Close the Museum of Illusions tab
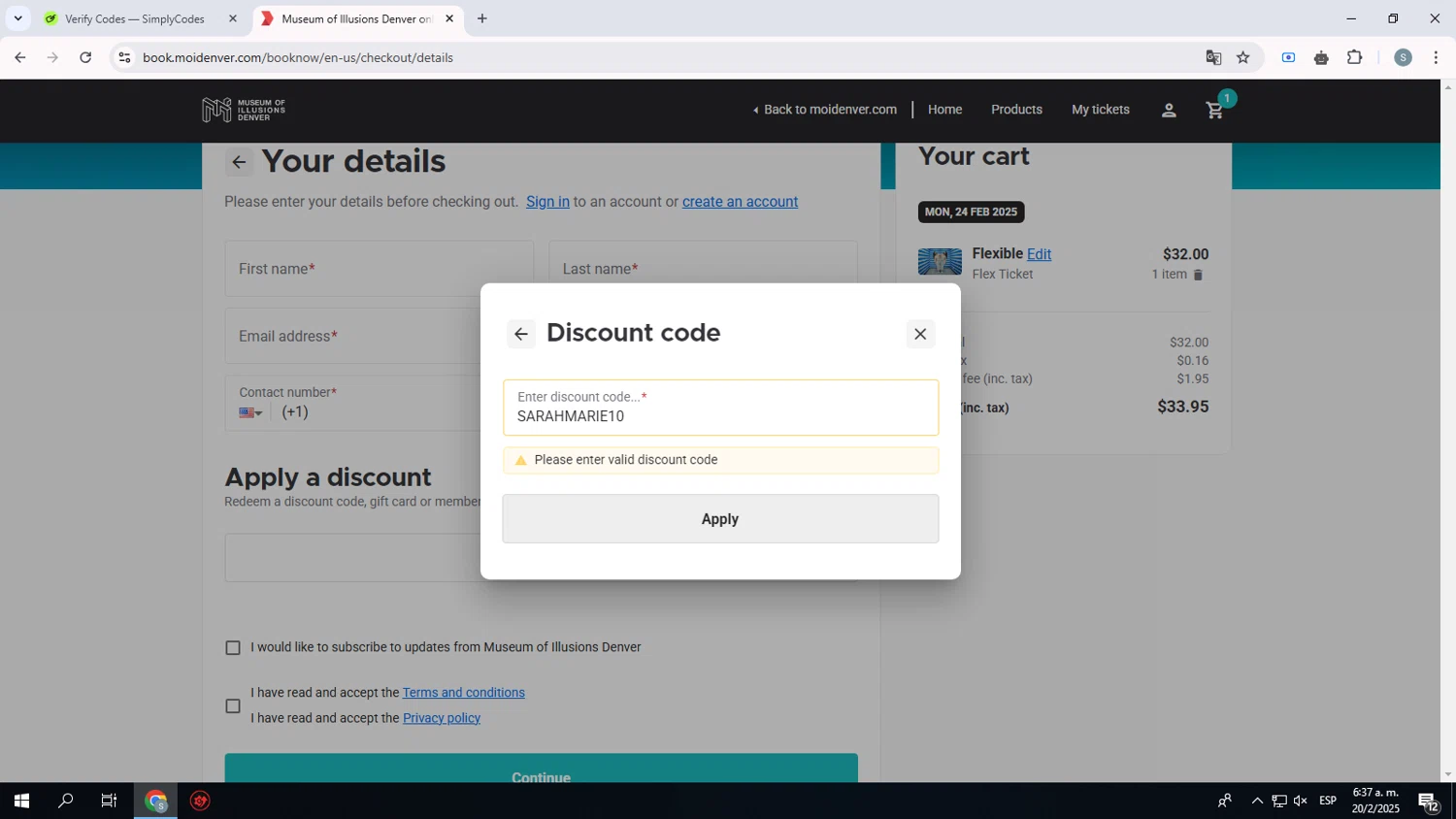1456x819 pixels. click(449, 18)
